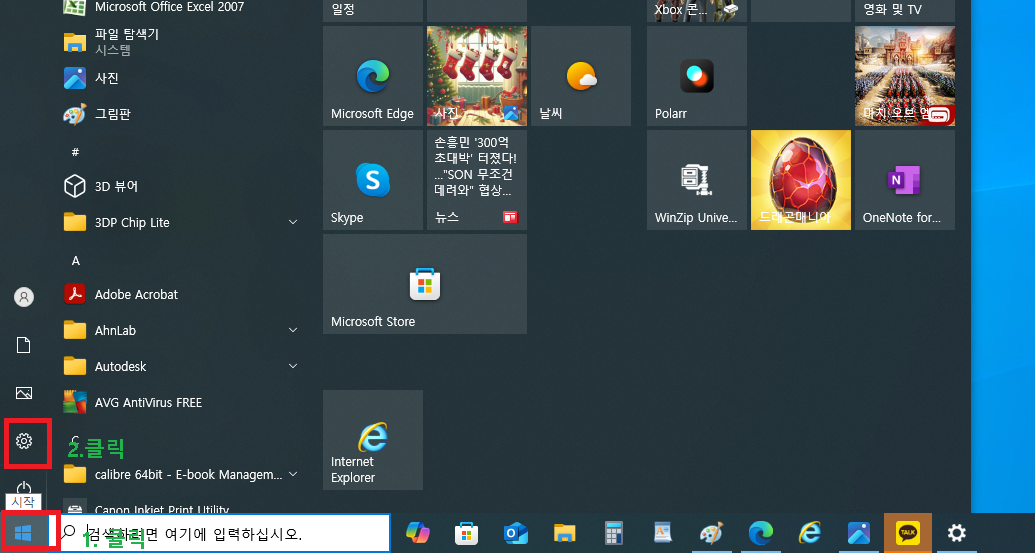1035x553 pixels.
Task: Launch the Microsoft Store tile
Action: (x=424, y=284)
